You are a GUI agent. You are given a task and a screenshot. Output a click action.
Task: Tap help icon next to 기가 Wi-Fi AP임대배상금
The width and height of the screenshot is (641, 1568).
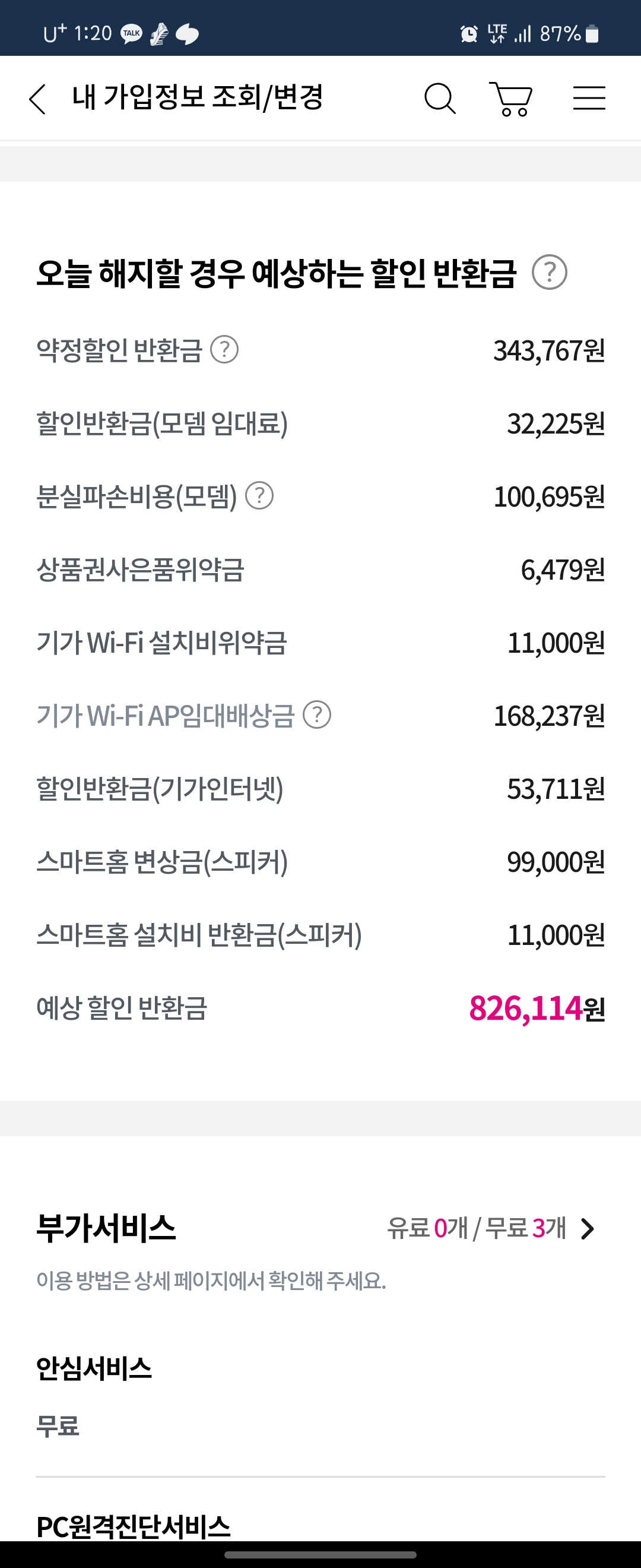pyautogui.click(x=317, y=715)
